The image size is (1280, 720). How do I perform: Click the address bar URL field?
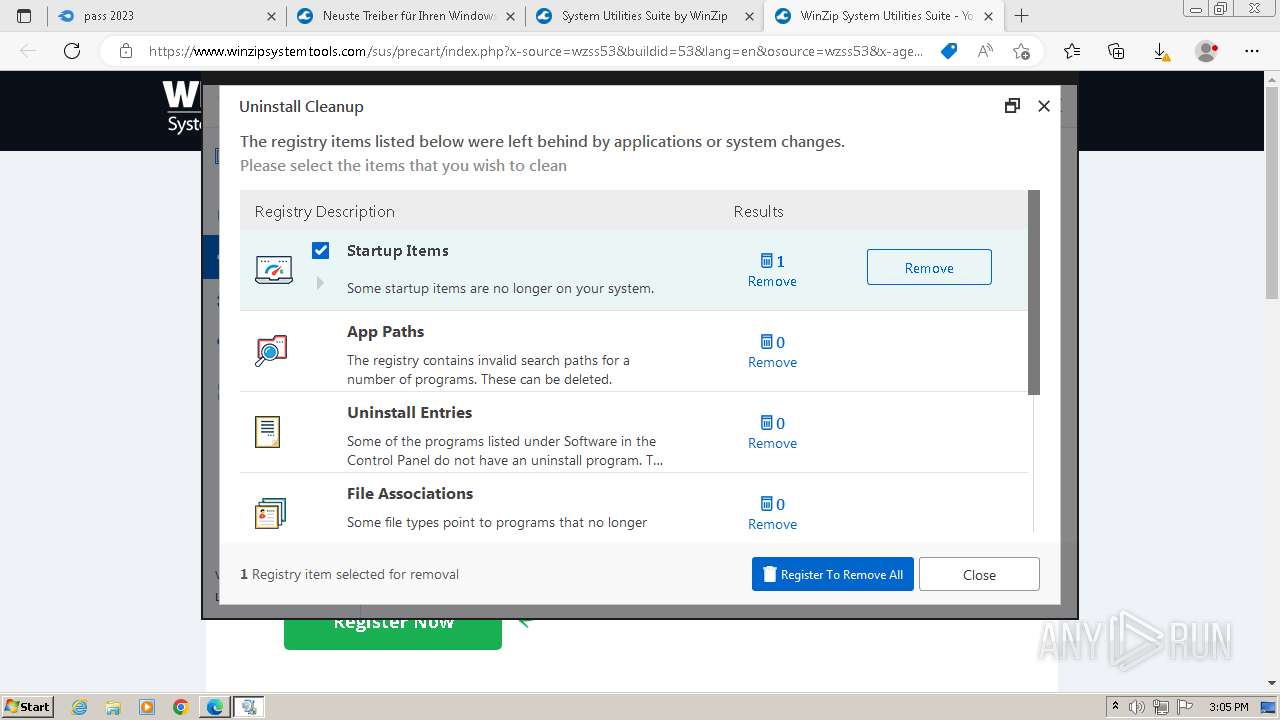tap(535, 51)
